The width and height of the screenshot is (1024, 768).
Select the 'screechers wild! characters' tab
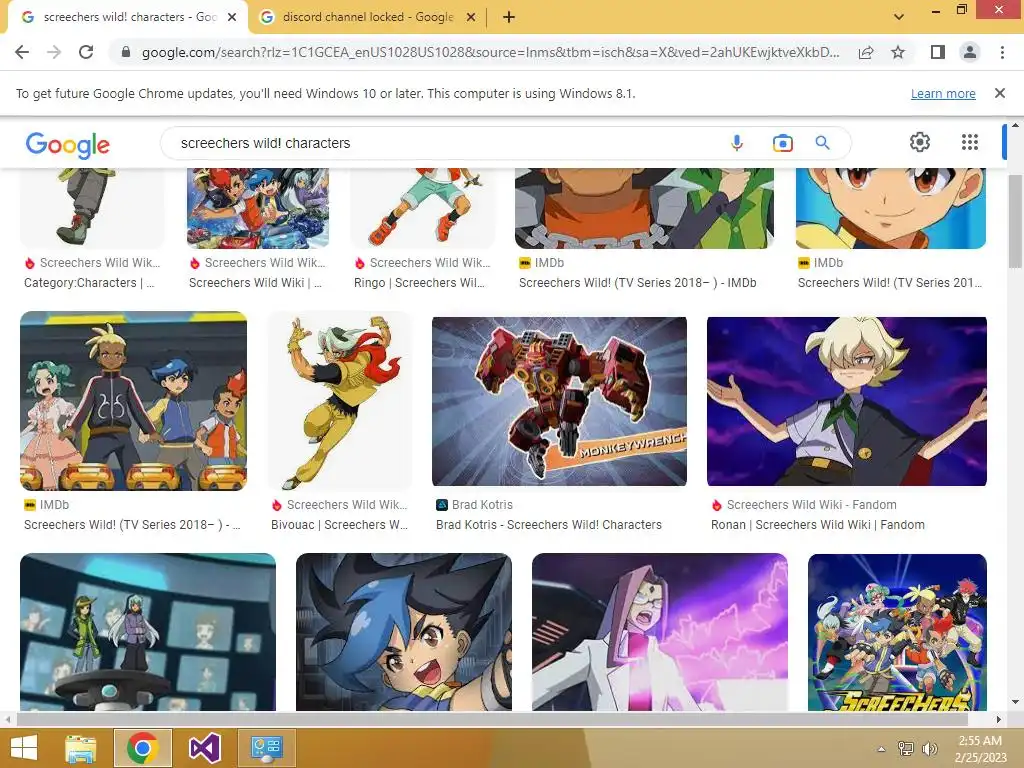click(x=127, y=18)
